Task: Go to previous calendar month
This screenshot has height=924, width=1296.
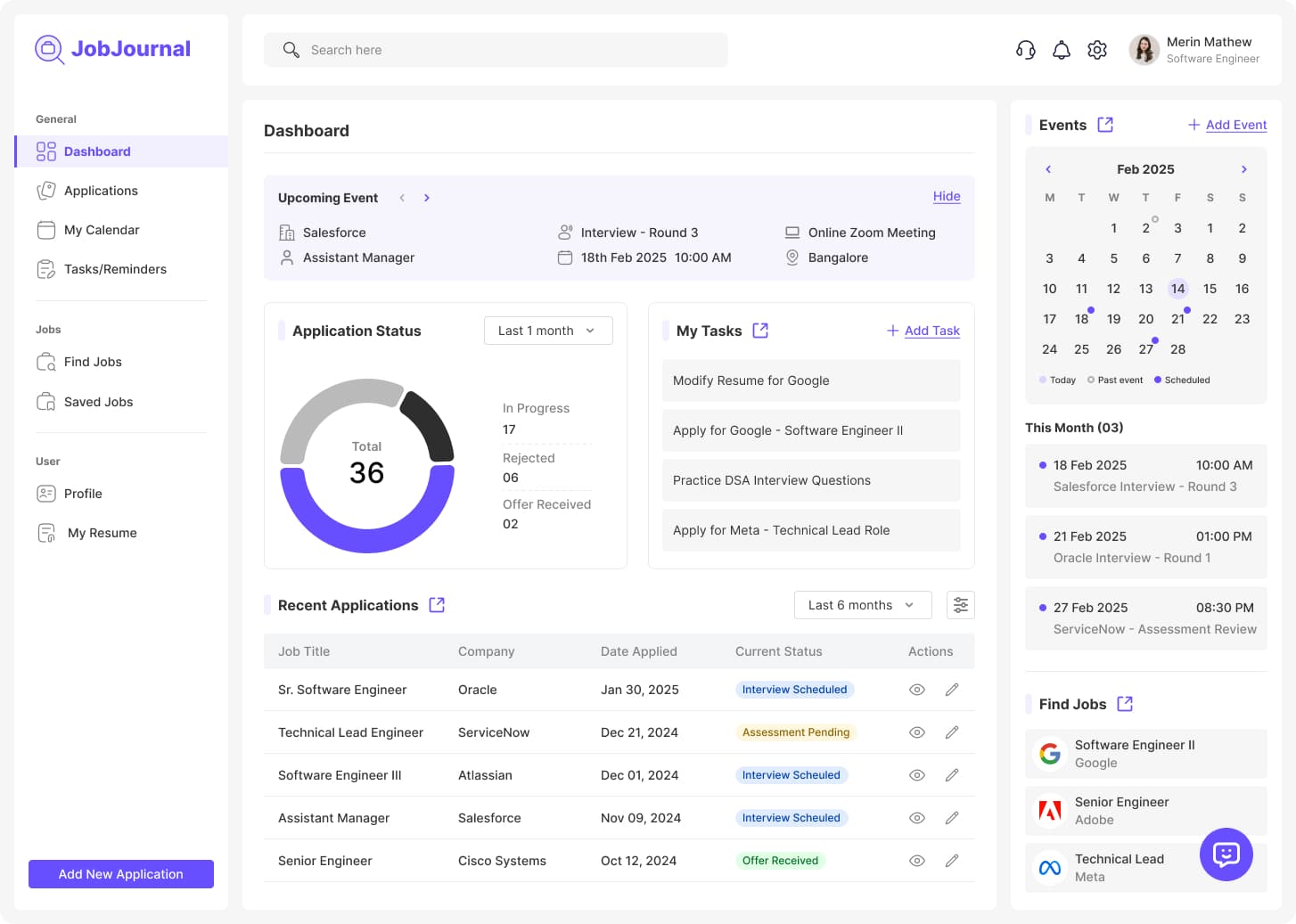Action: tap(1048, 169)
